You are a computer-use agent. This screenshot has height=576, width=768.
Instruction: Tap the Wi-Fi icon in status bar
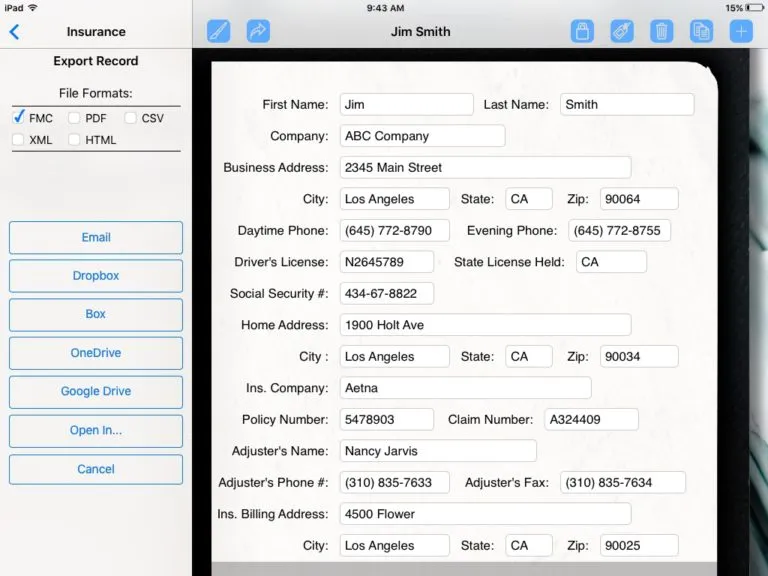(33, 8)
